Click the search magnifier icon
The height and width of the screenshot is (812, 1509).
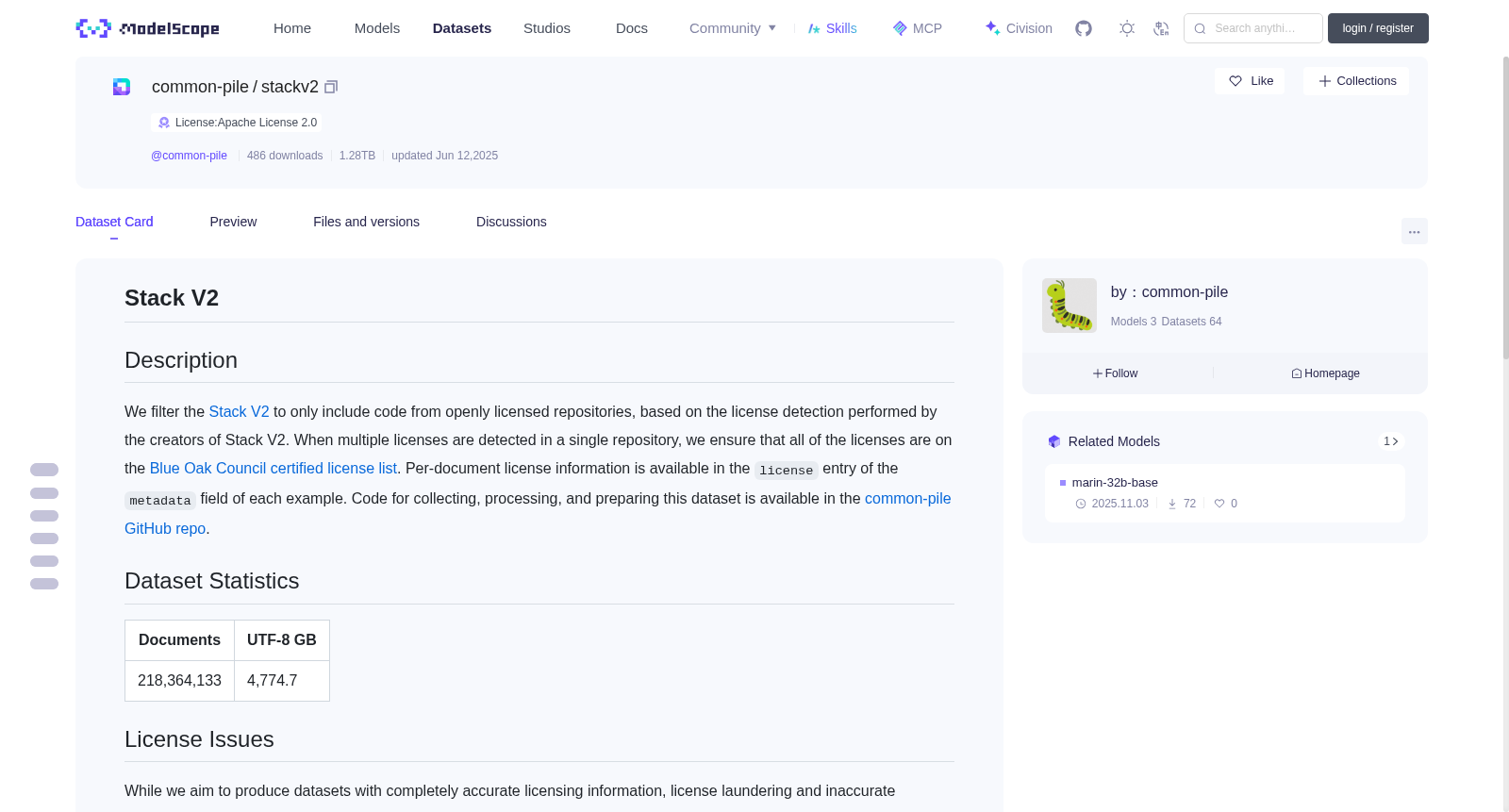click(x=1200, y=28)
